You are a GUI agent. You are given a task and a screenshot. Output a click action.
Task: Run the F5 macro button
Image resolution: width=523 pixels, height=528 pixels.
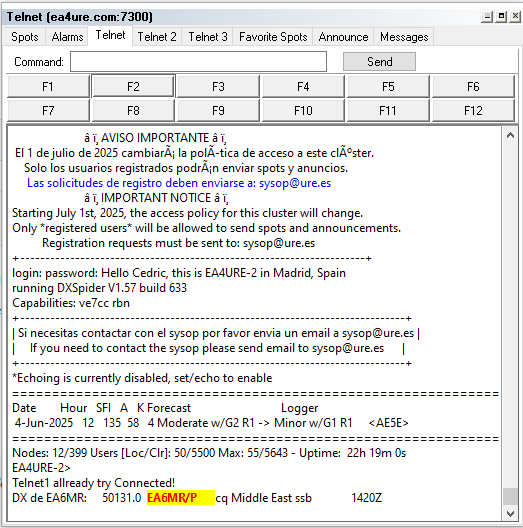pyautogui.click(x=388, y=87)
